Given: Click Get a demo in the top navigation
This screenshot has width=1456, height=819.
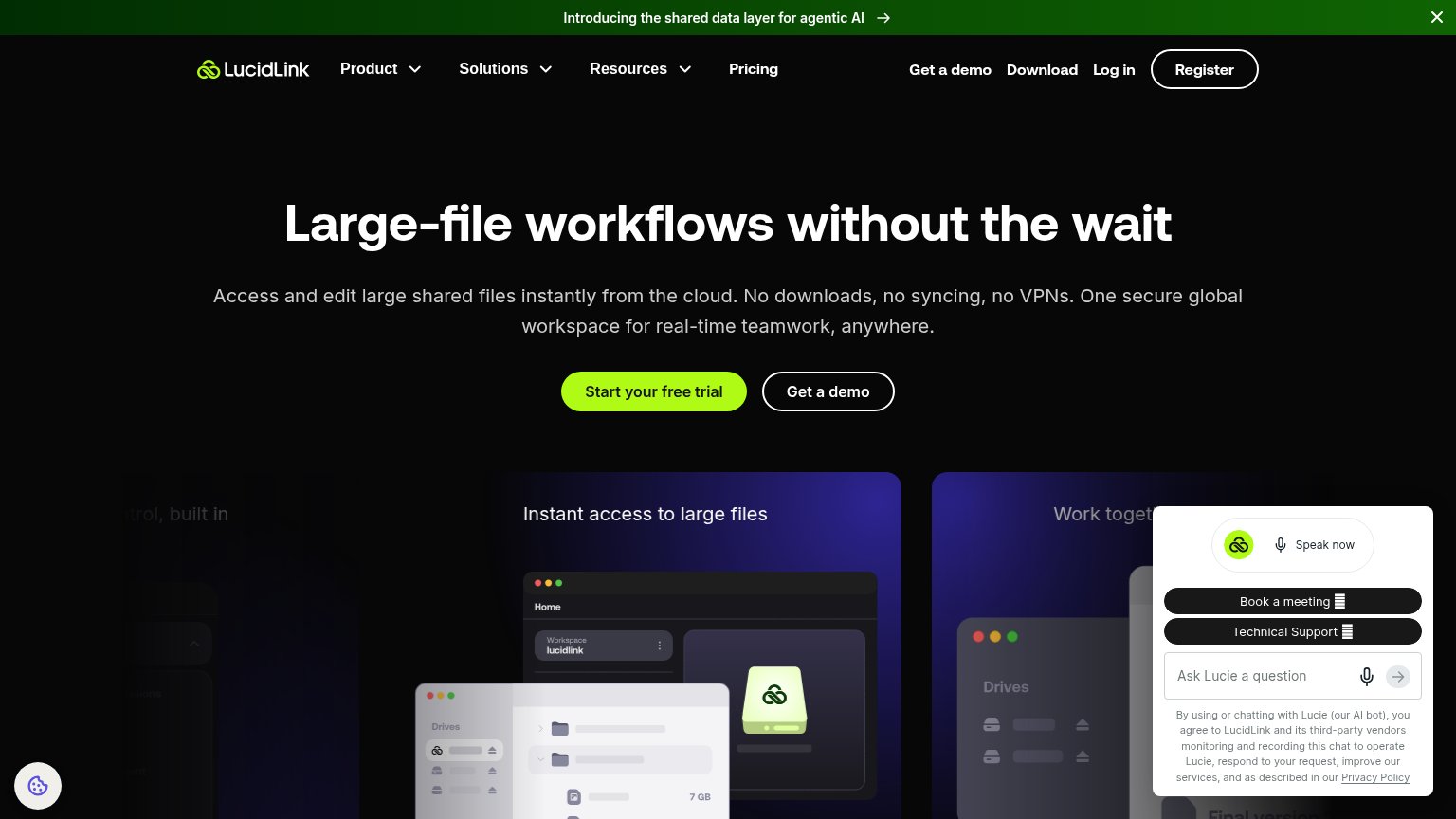Looking at the screenshot, I should pos(950,70).
